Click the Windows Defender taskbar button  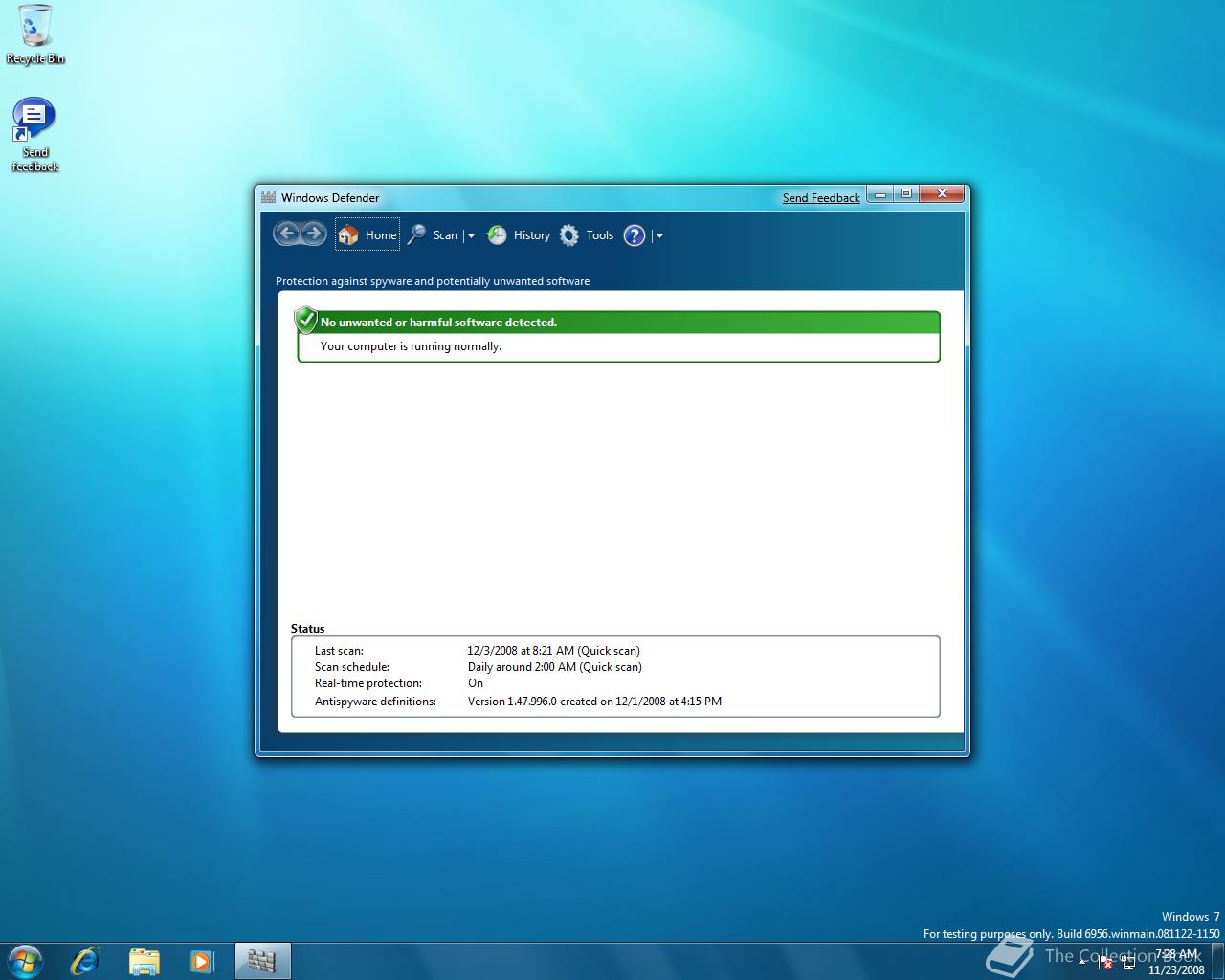pos(262,960)
